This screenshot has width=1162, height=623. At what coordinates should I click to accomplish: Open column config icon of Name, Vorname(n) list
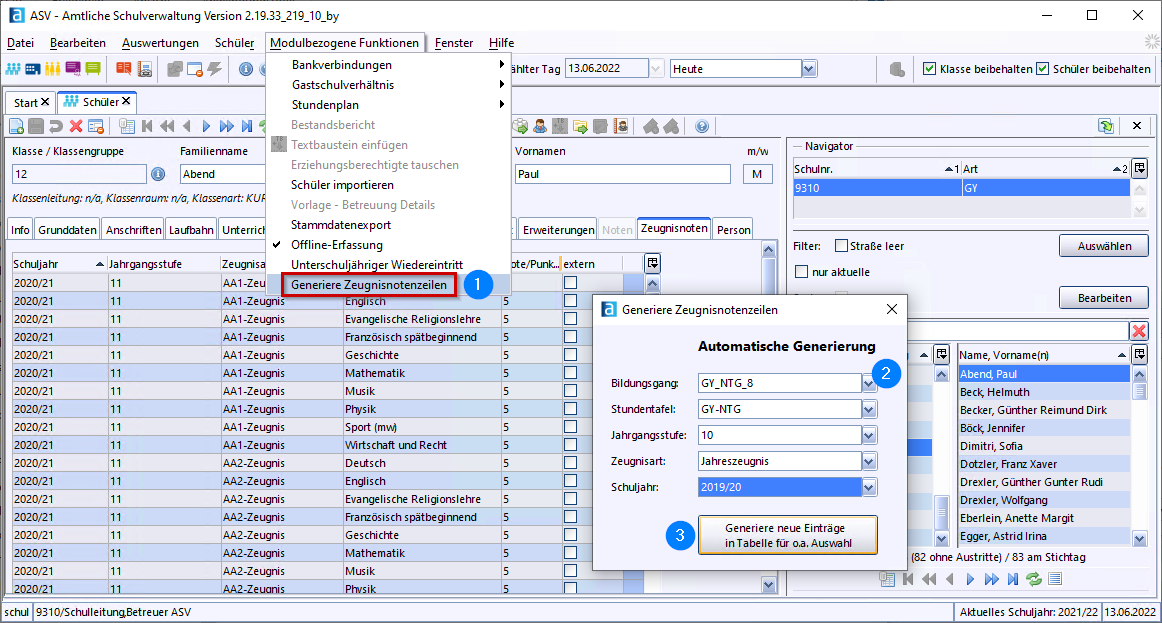click(x=1140, y=354)
